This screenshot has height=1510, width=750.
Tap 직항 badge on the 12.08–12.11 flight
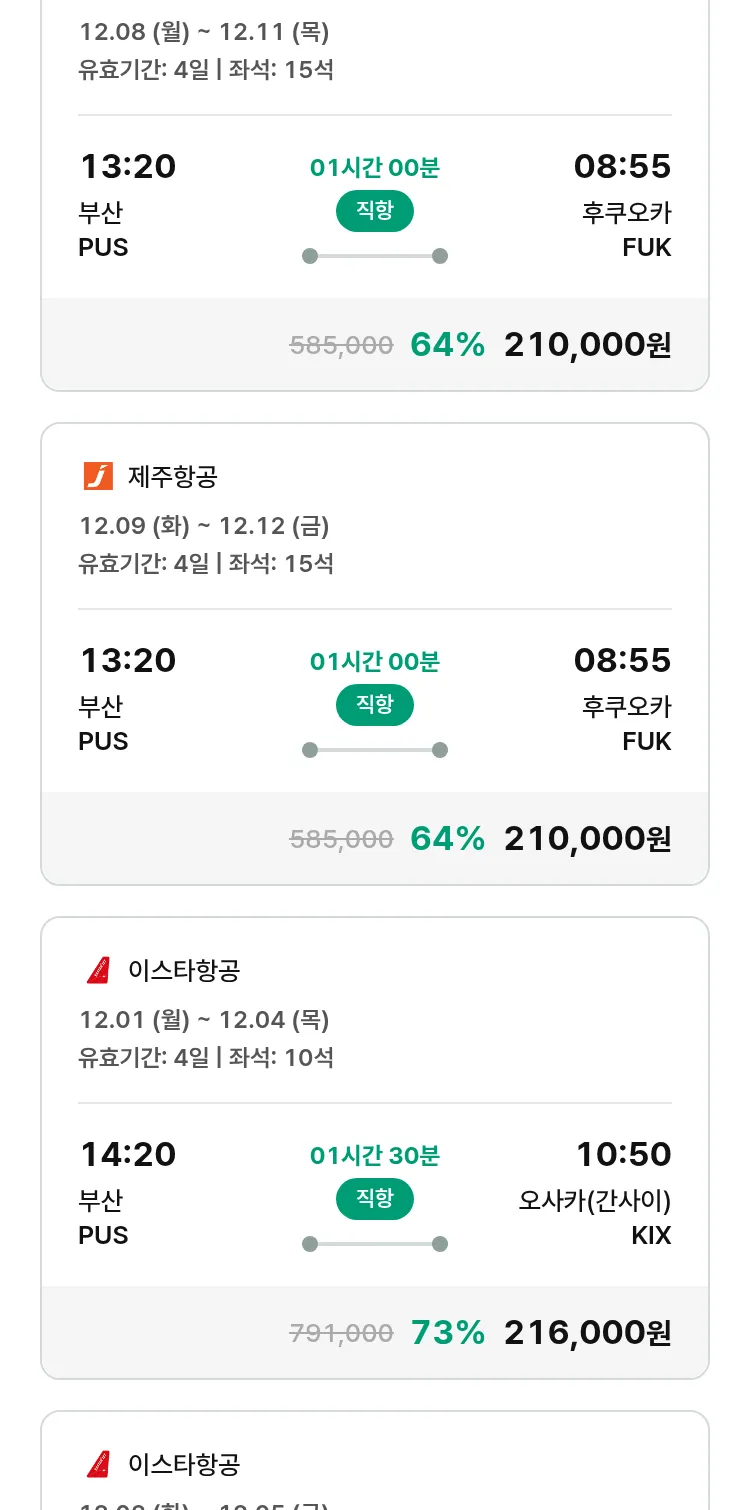click(x=374, y=211)
